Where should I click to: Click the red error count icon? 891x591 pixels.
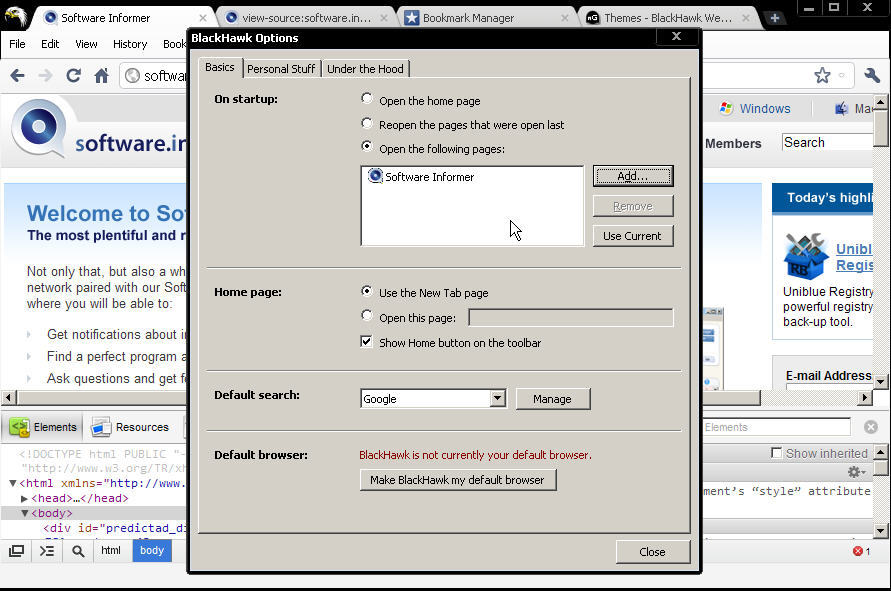click(x=857, y=551)
